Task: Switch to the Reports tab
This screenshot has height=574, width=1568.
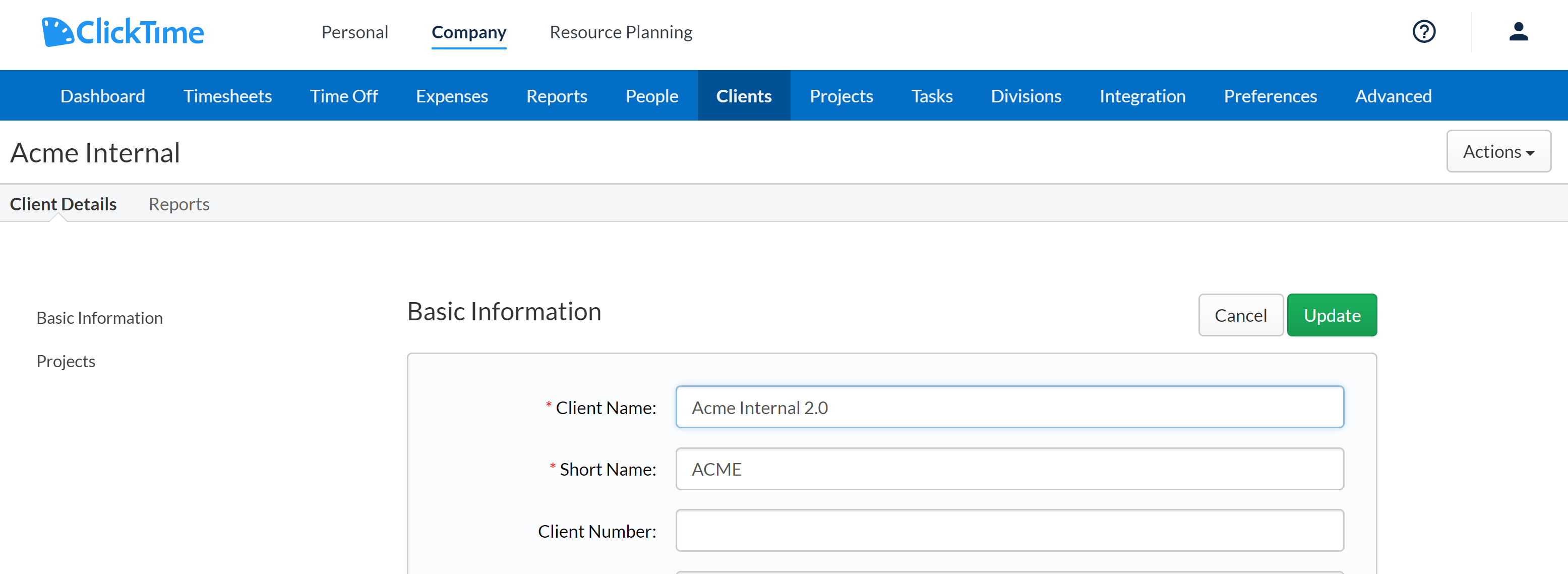Action: pyautogui.click(x=178, y=204)
